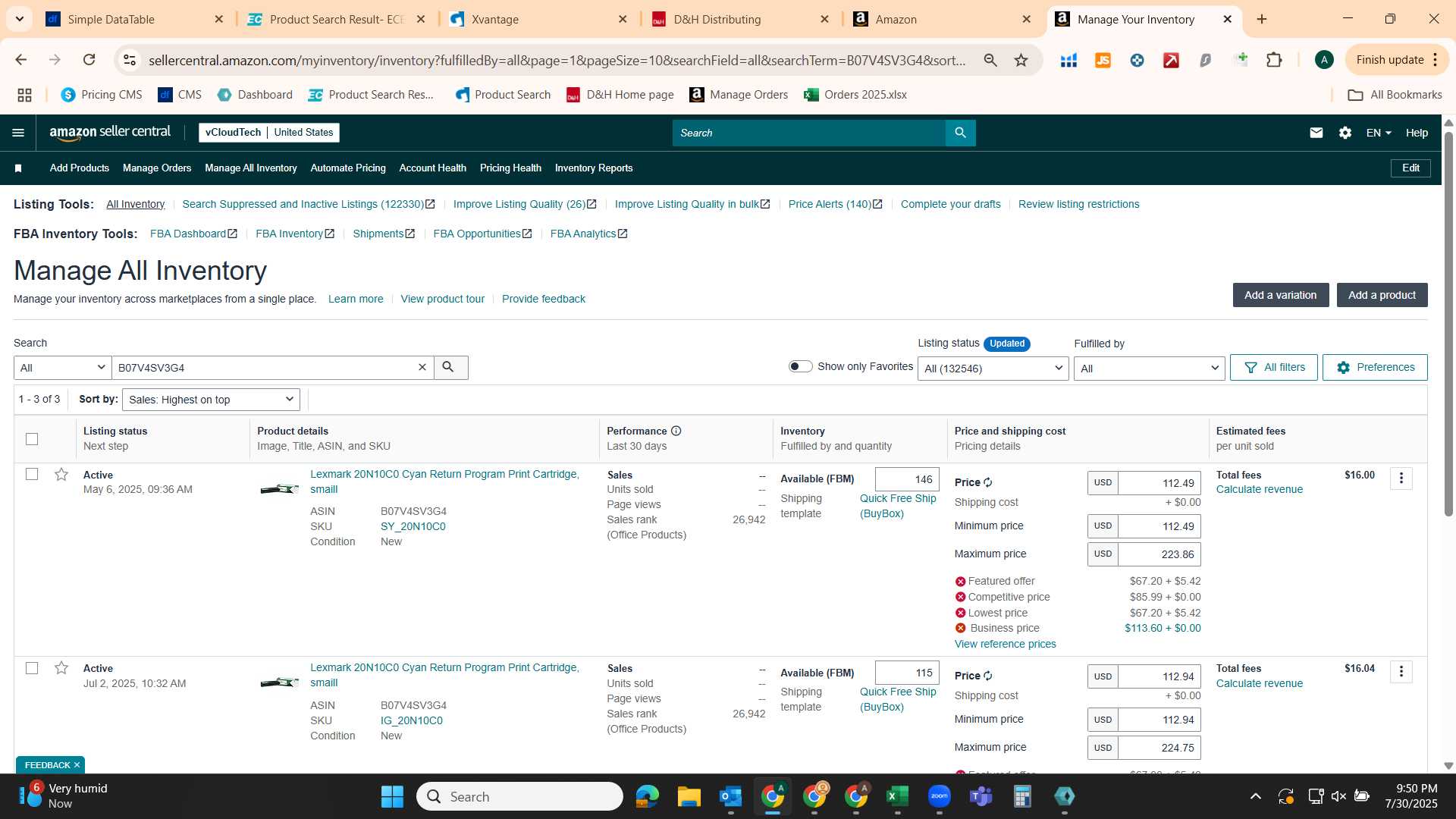Show hidden system tray icons chevron
Image resolution: width=1456 pixels, height=819 pixels.
pyautogui.click(x=1256, y=796)
